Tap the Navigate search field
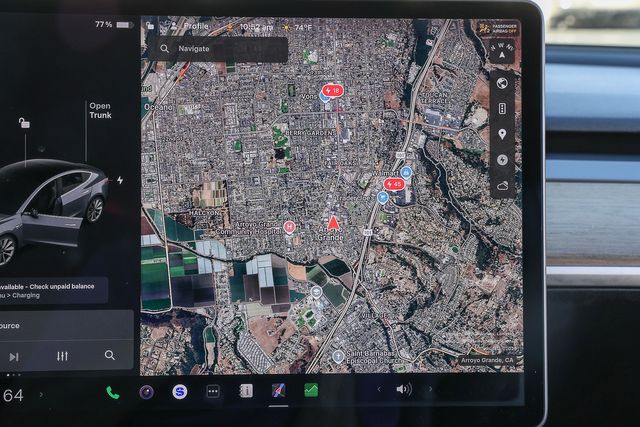Viewport: 640px width, 427px height. [218, 49]
